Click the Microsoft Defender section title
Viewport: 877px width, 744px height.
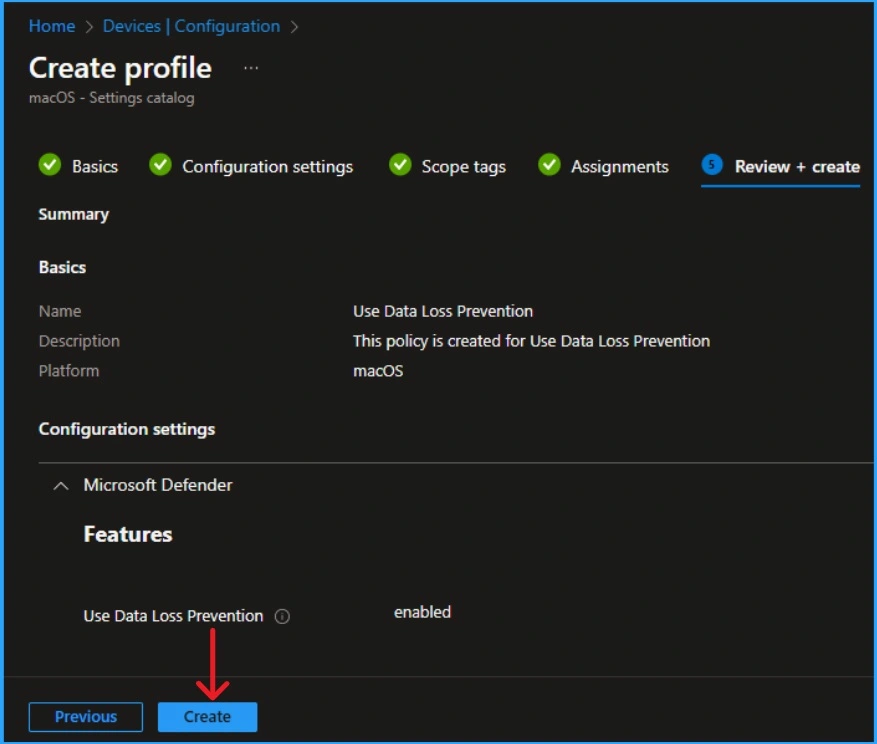point(158,485)
